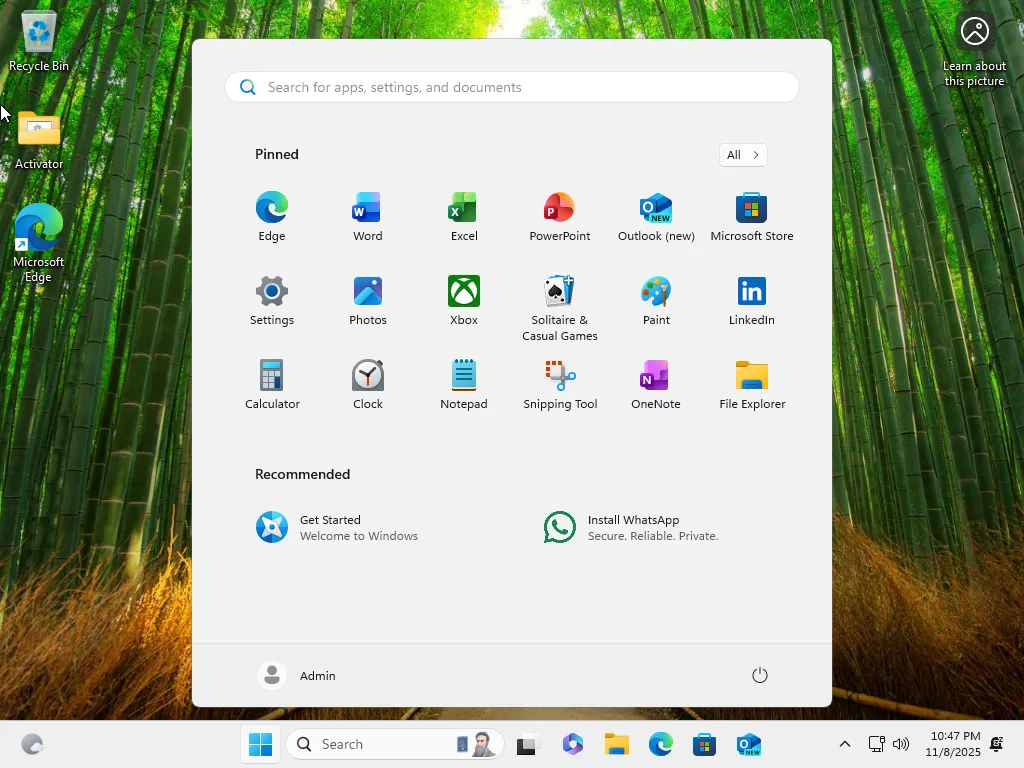The width and height of the screenshot is (1024, 768).
Task: Open File Explorer from the taskbar
Action: 616,744
